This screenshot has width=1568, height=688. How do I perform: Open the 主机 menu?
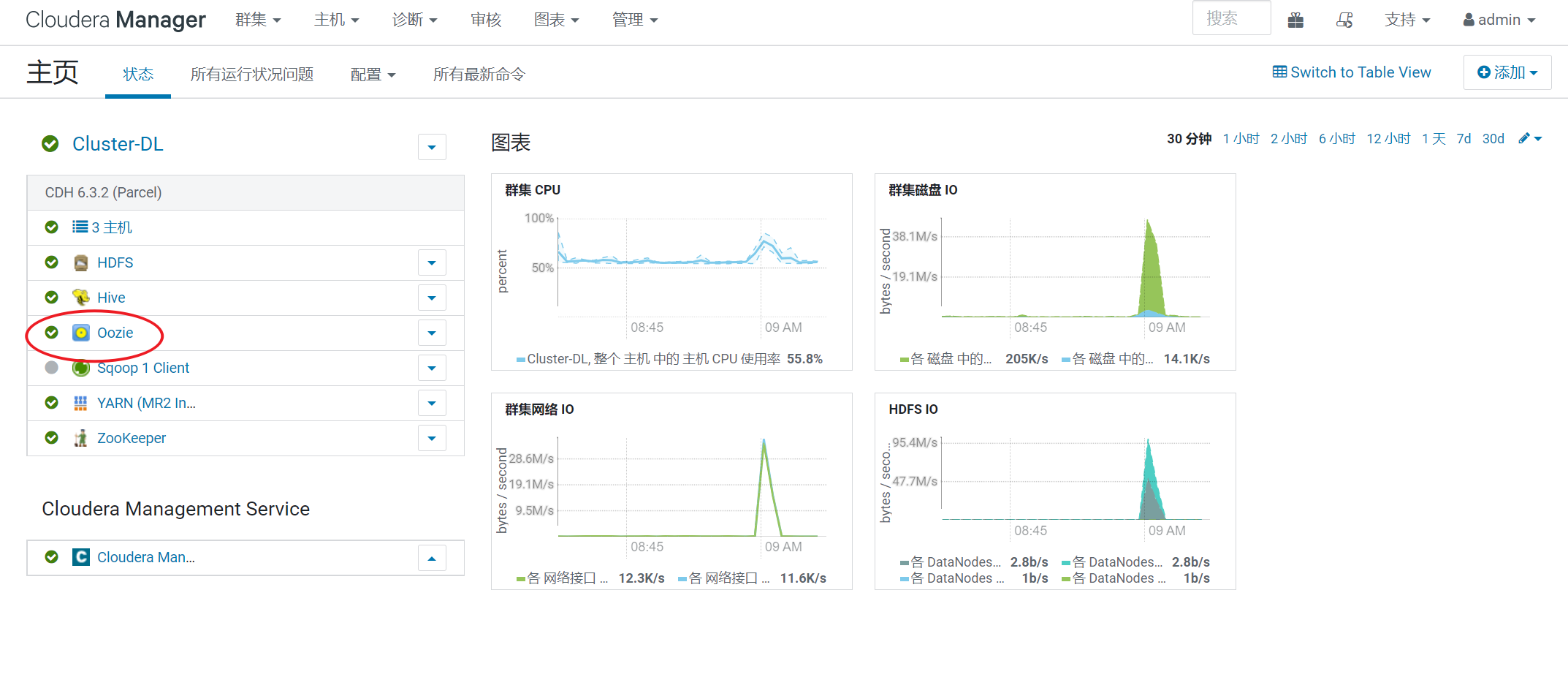[337, 20]
